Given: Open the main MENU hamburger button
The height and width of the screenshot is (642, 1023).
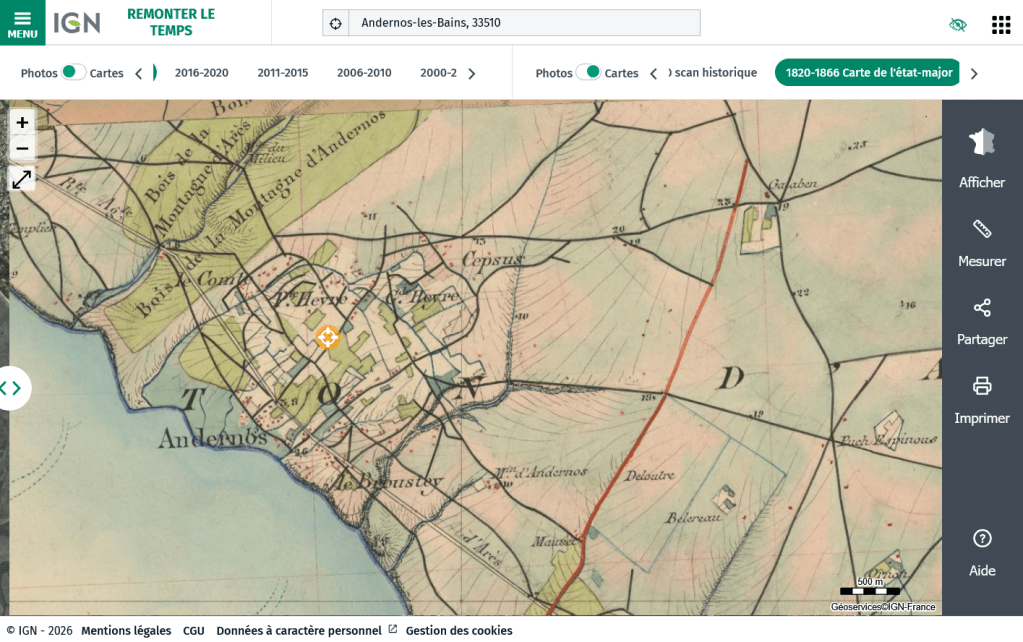Looking at the screenshot, I should (22, 23).
